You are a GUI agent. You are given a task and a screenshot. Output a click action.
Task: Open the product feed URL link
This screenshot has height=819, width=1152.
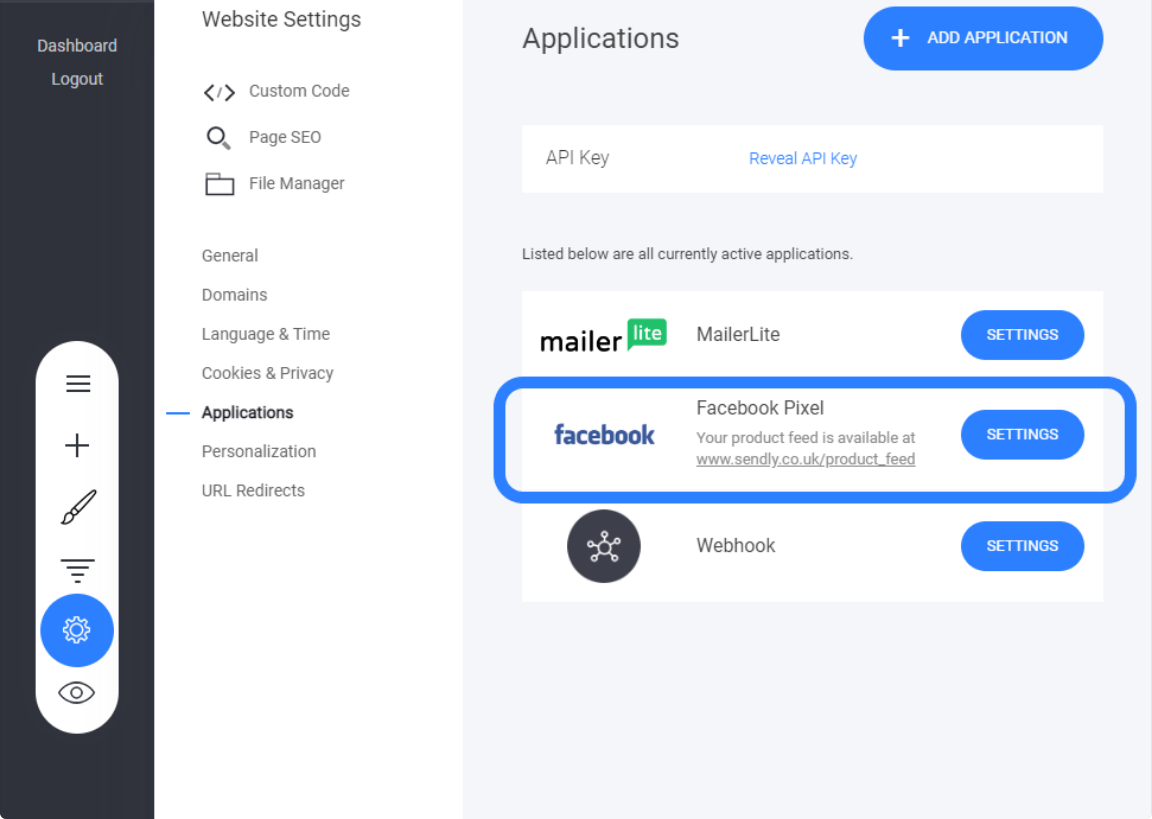(805, 459)
